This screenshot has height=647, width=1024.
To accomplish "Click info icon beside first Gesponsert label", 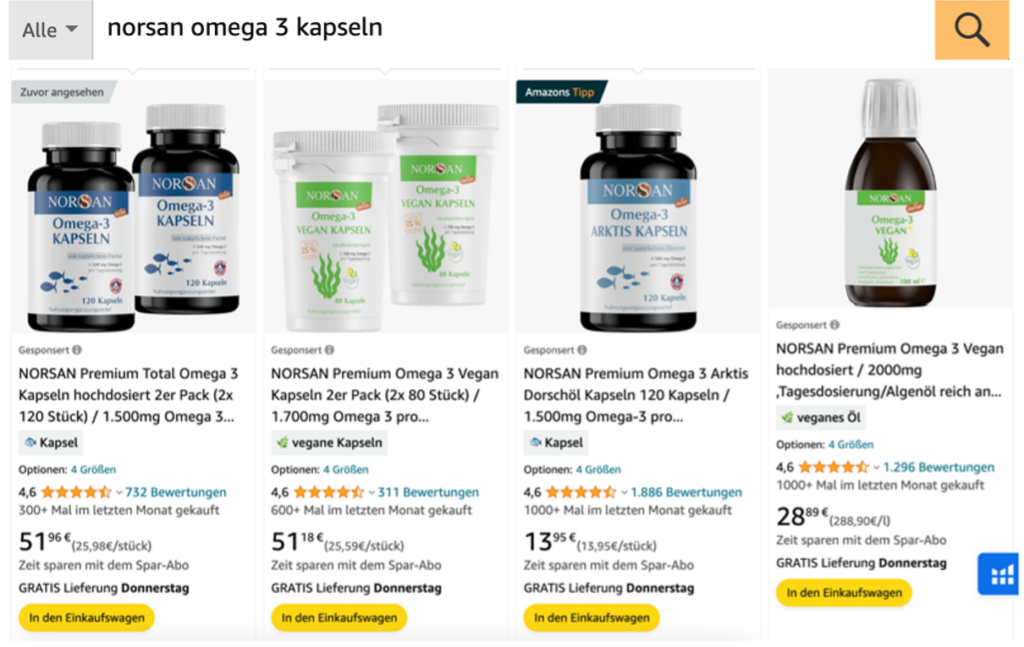I will pos(77,350).
